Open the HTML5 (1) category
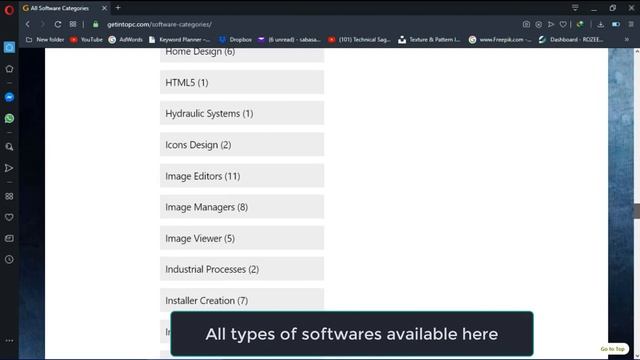 pos(242,82)
